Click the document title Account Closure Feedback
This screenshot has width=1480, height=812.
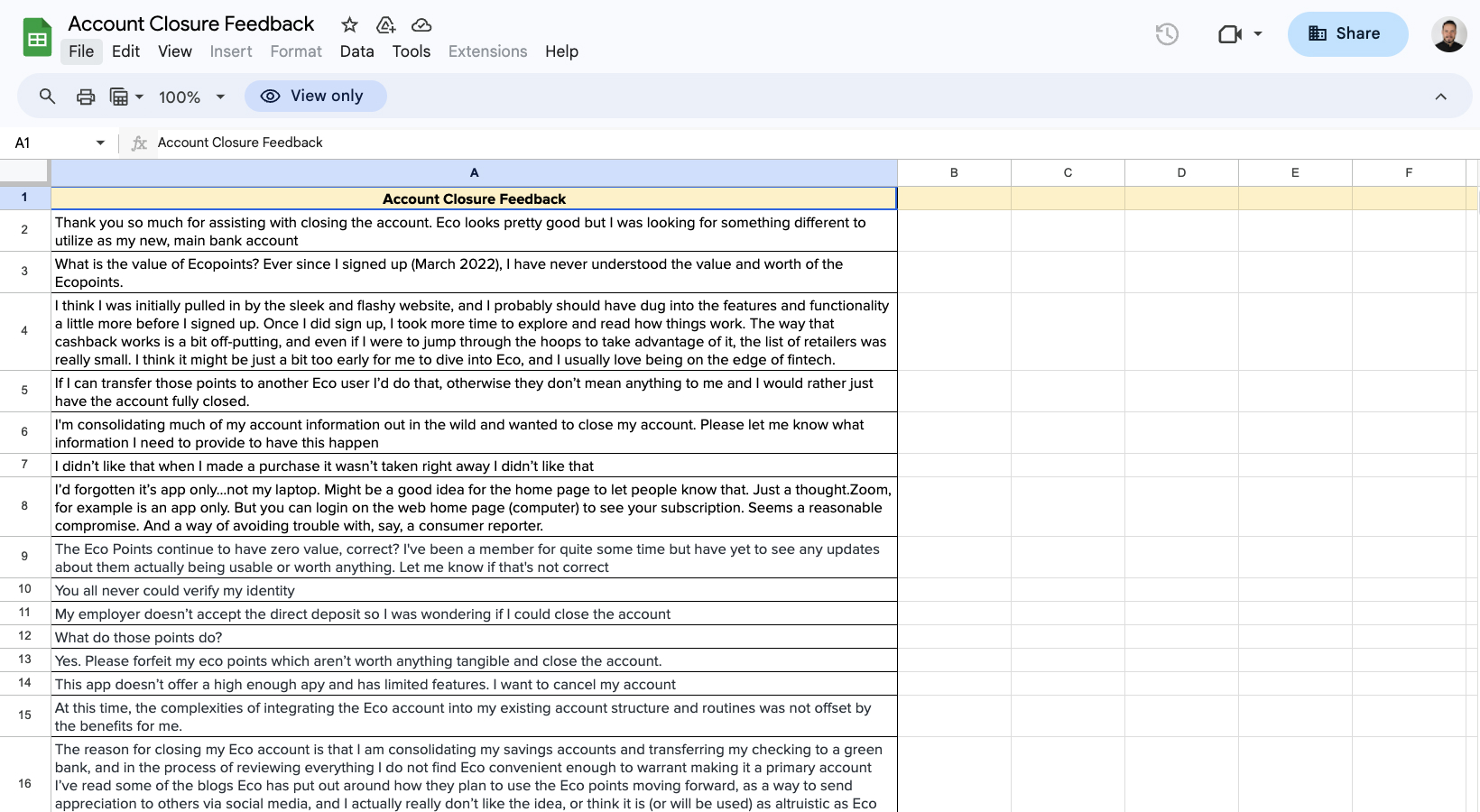click(x=191, y=24)
